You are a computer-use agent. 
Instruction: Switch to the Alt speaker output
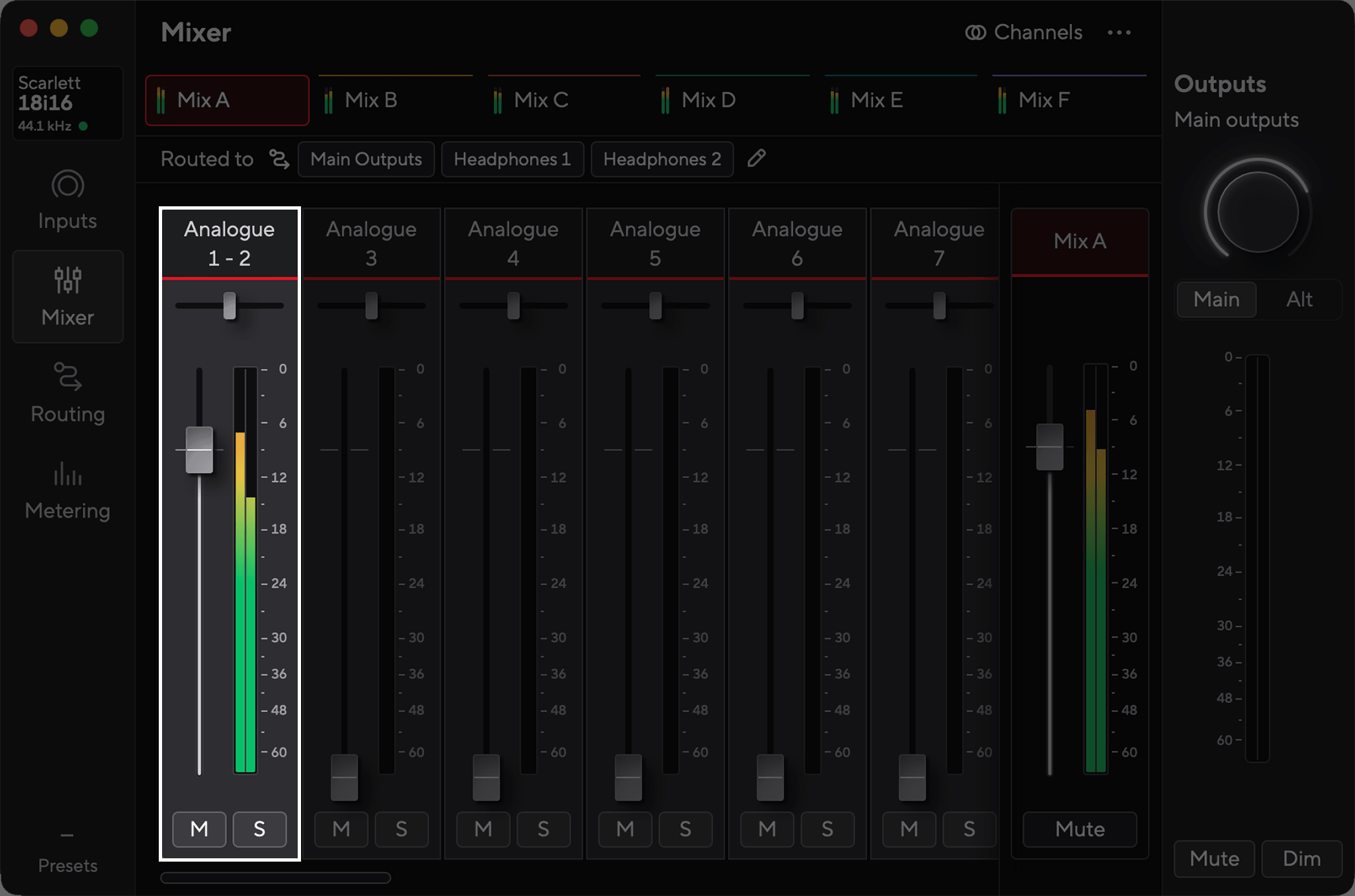(x=1299, y=300)
